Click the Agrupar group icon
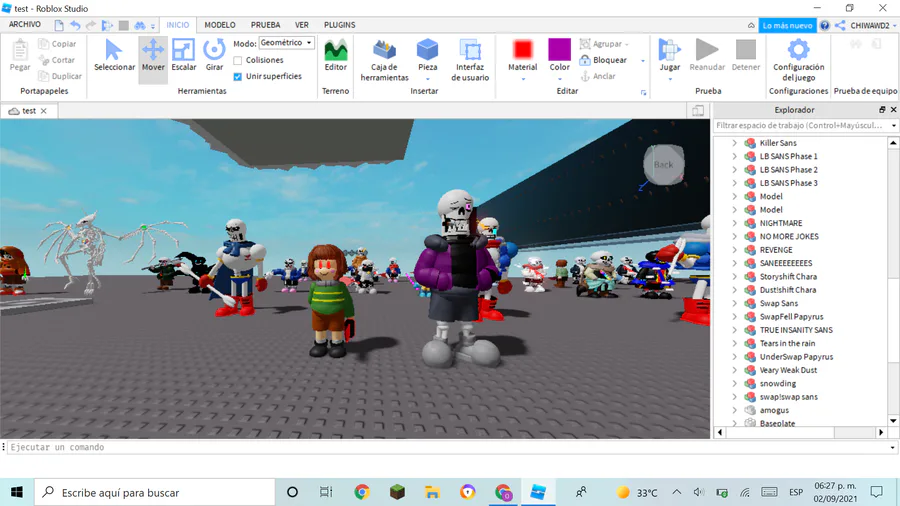 point(585,44)
